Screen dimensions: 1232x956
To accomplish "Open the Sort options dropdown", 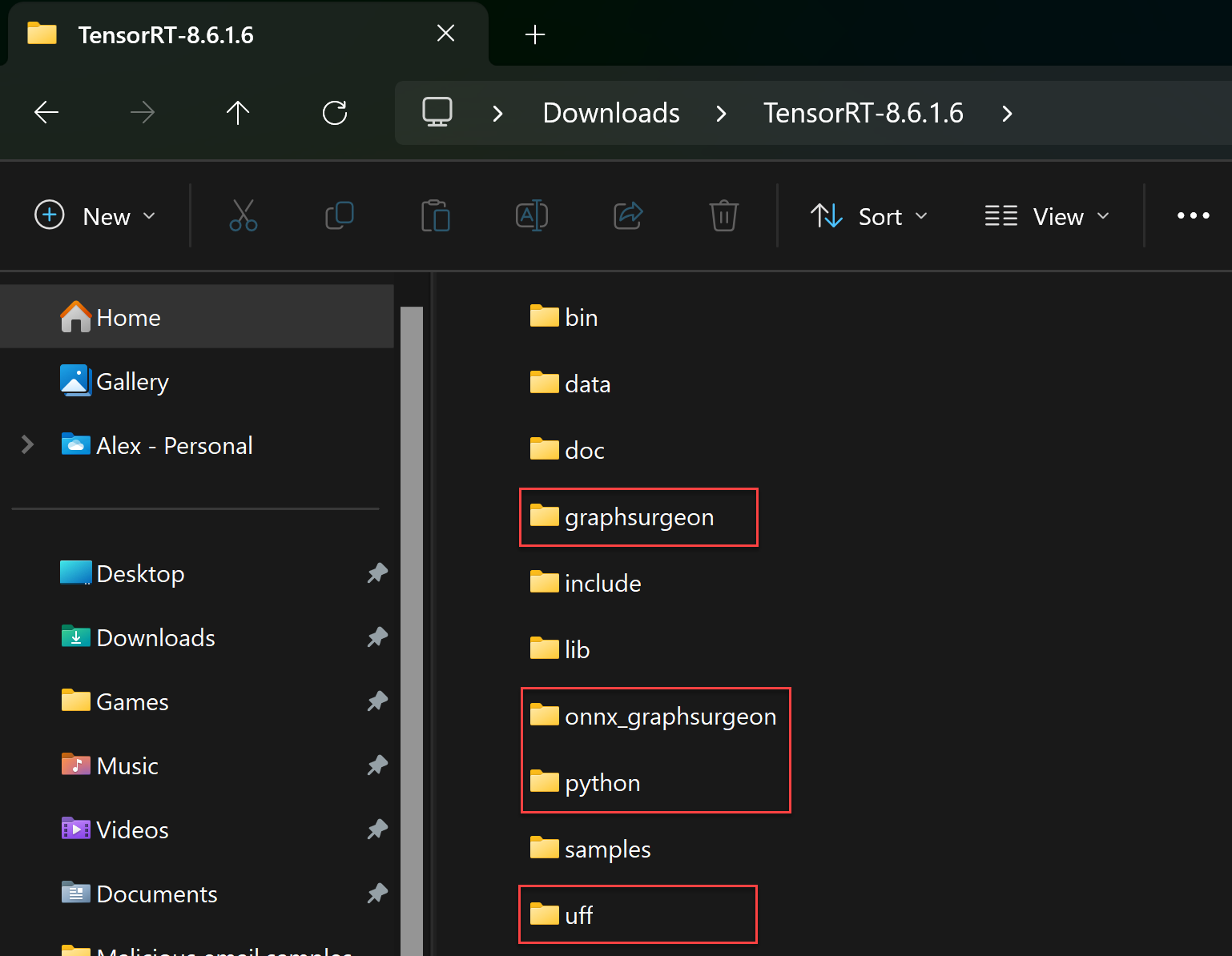I will (x=869, y=216).
